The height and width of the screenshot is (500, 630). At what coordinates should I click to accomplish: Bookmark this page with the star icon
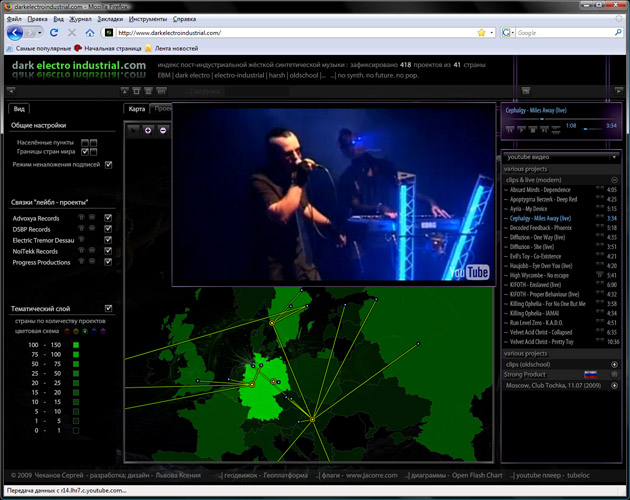(481, 33)
